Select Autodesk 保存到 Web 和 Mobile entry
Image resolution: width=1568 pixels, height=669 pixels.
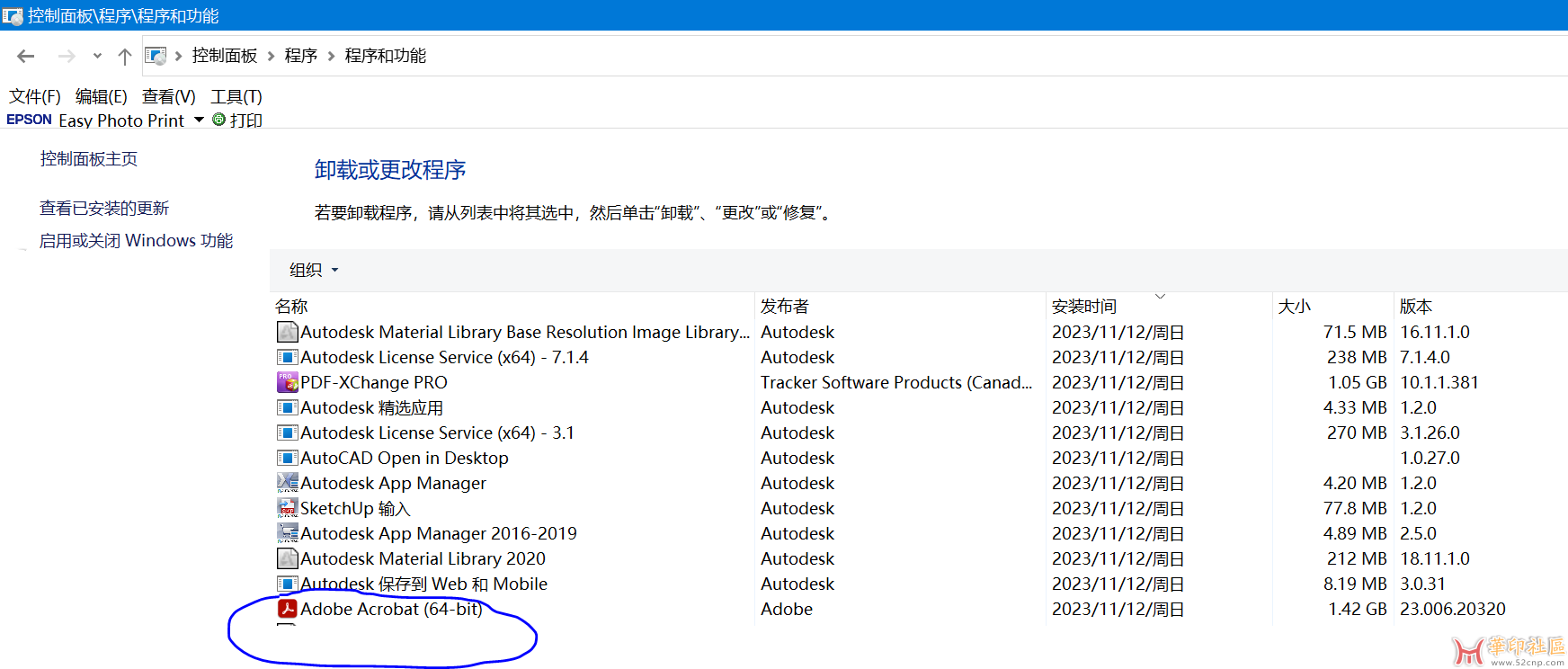click(x=423, y=584)
